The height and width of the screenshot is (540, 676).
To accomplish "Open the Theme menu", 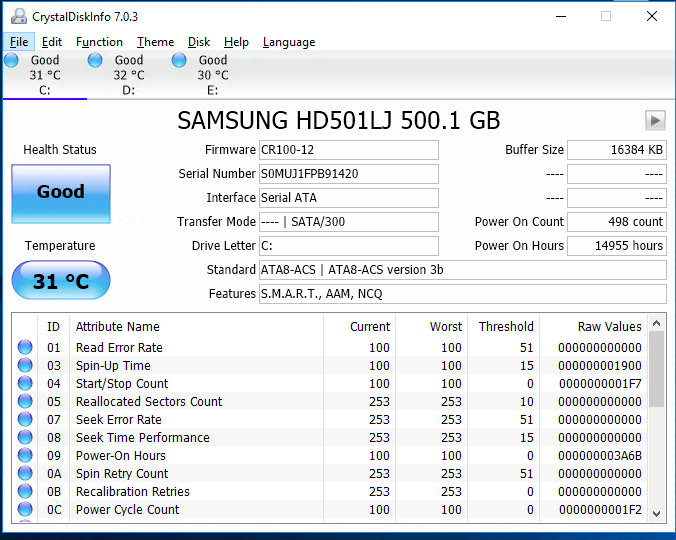I will tap(155, 42).
